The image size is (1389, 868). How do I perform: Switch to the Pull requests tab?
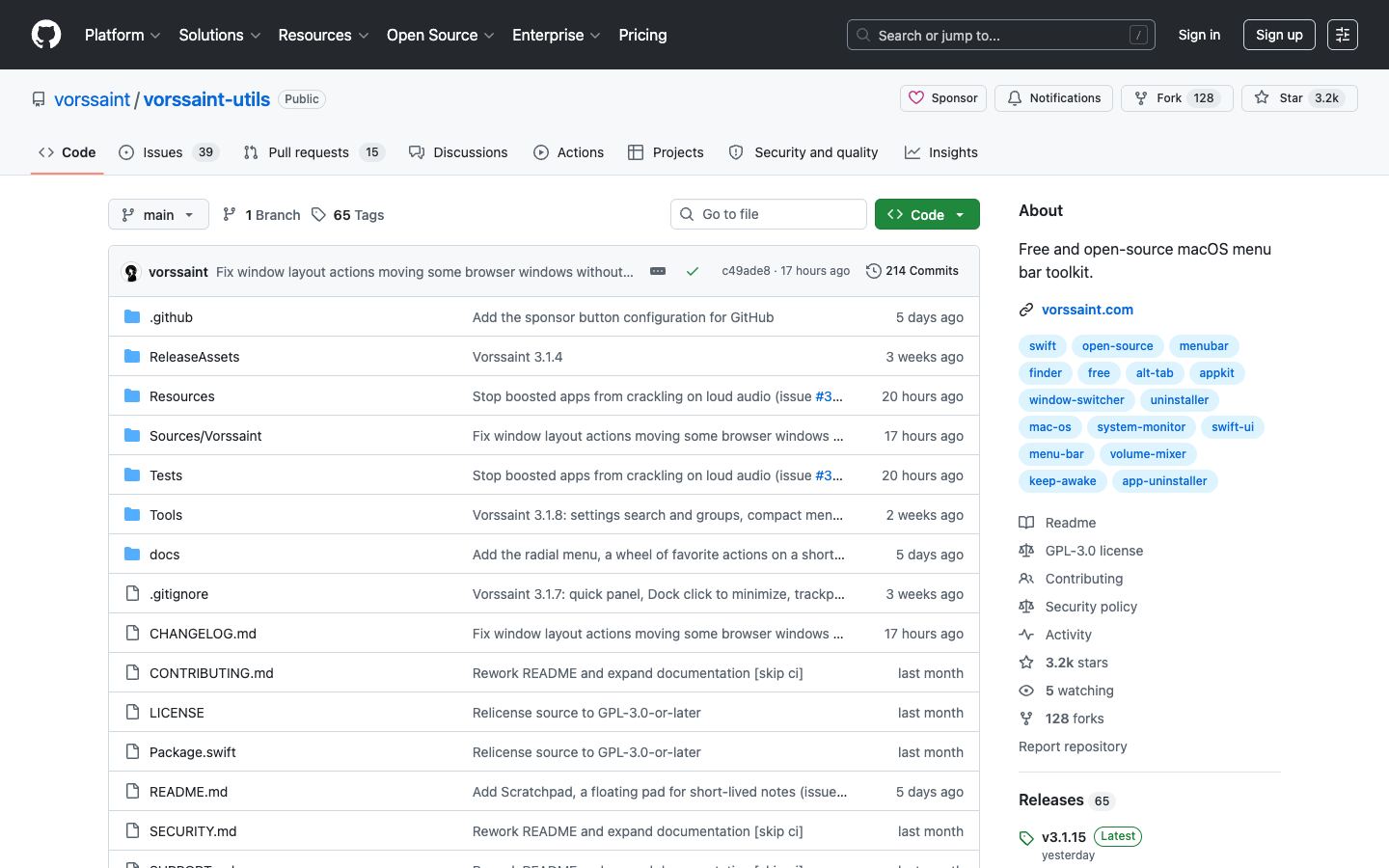click(x=314, y=152)
